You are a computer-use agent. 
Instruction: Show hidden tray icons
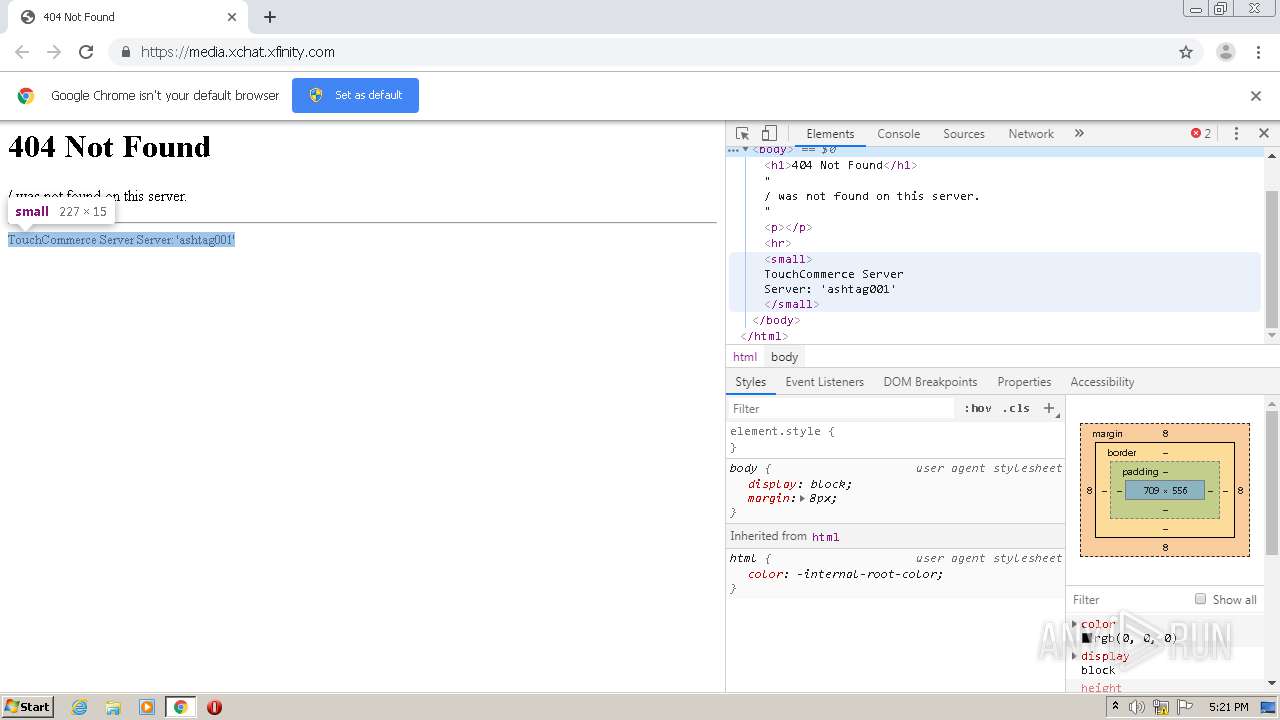(1116, 706)
